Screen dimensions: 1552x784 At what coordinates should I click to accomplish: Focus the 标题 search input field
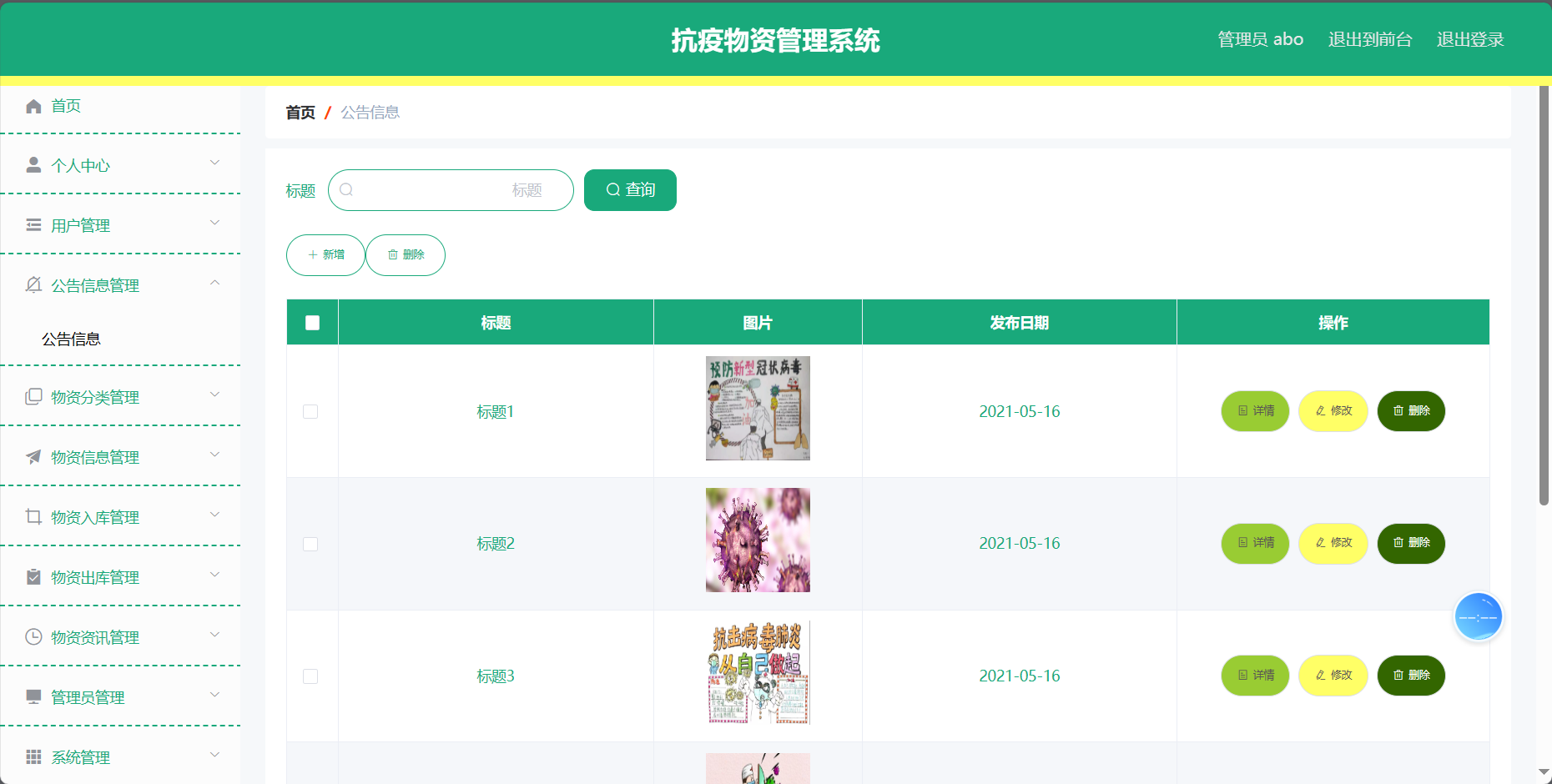pos(451,190)
